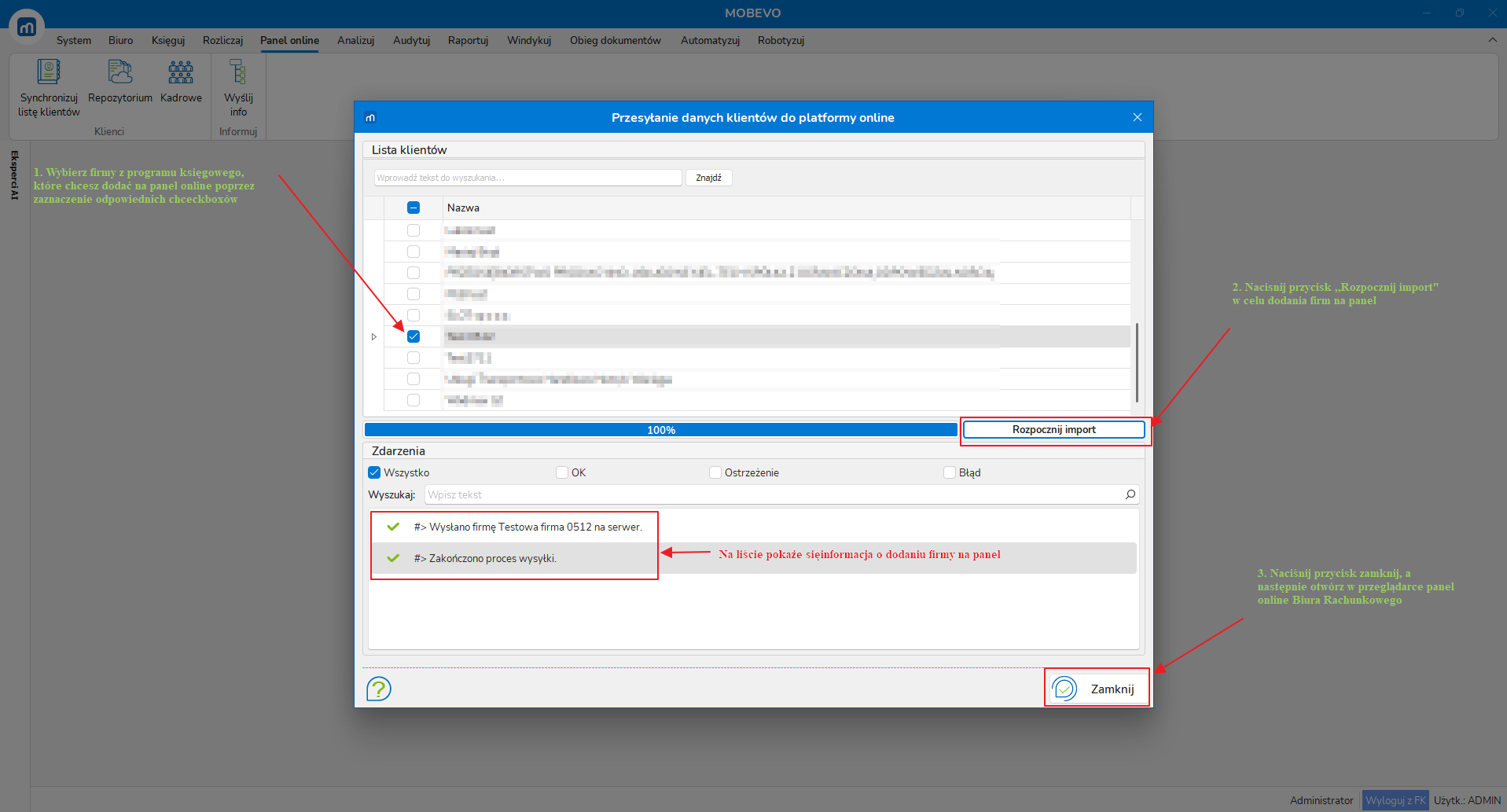Screen dimensions: 1507x812
Task: Expand the selected client row arrow
Action: [374, 336]
